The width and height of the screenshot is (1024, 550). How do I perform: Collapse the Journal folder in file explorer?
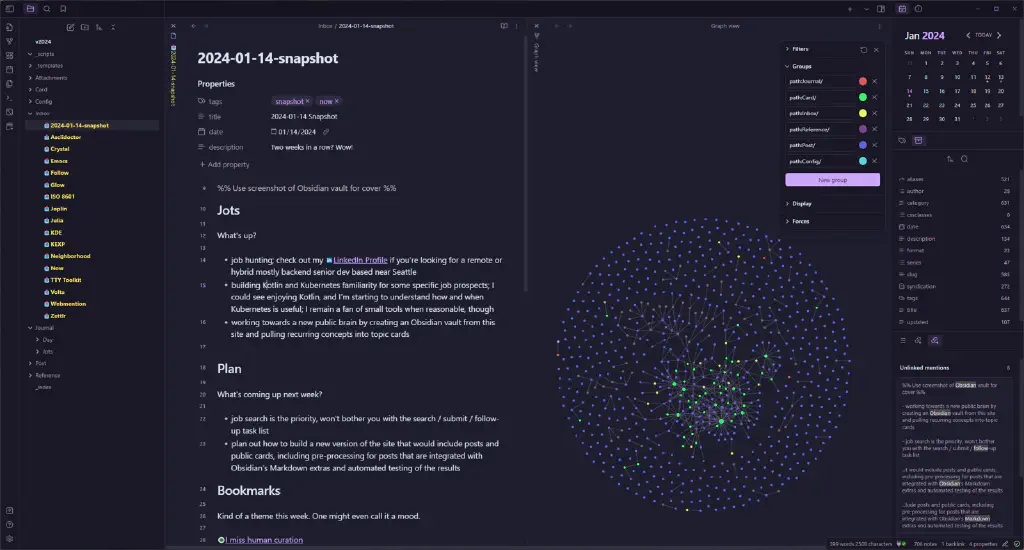tap(29, 327)
